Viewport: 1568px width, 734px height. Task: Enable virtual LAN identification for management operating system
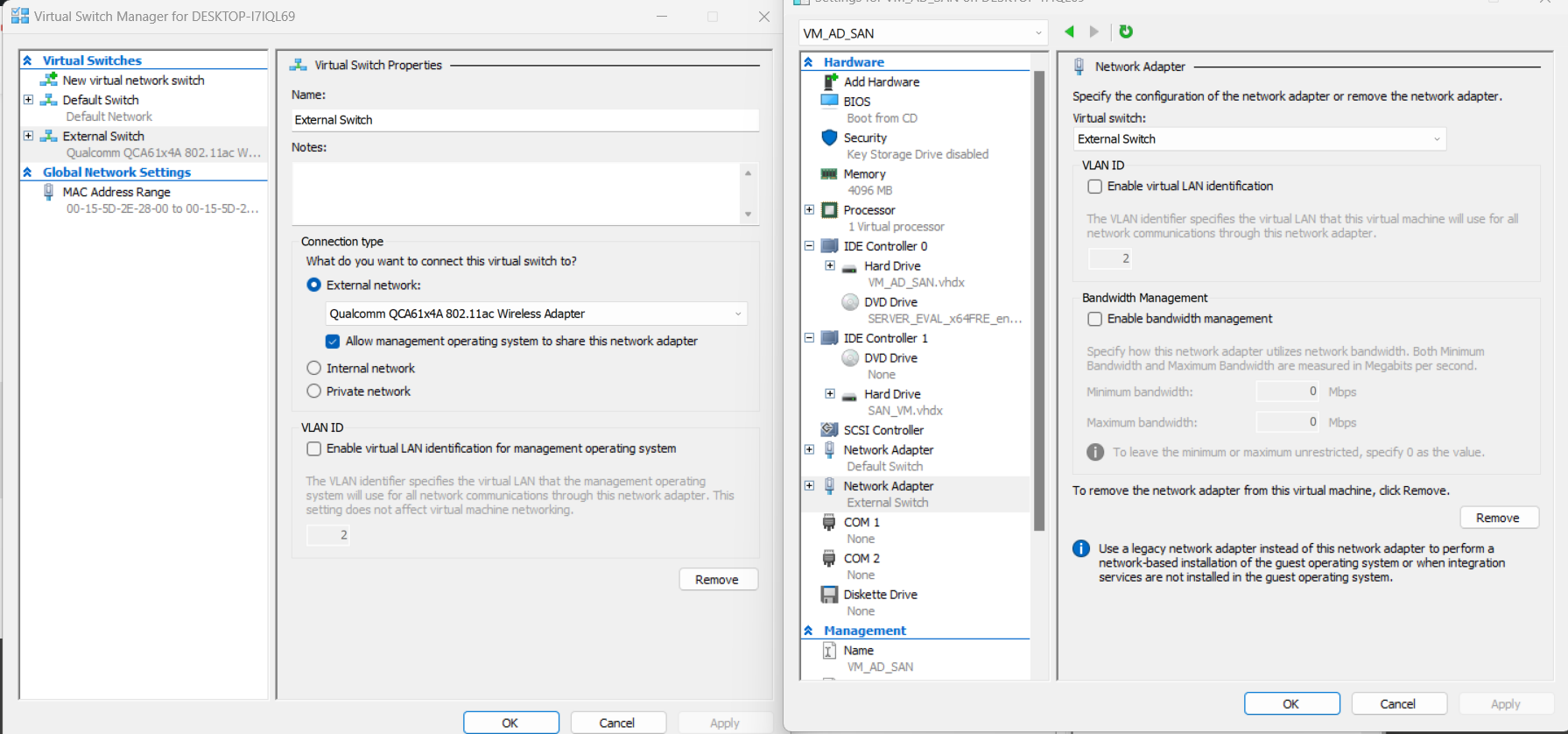pos(313,448)
